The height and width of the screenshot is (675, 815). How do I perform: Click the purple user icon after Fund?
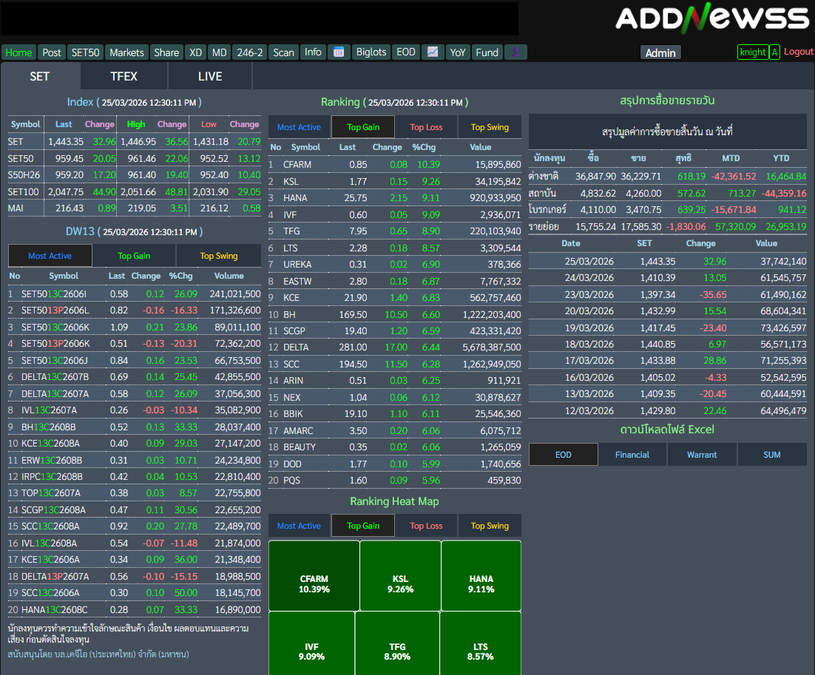point(515,52)
